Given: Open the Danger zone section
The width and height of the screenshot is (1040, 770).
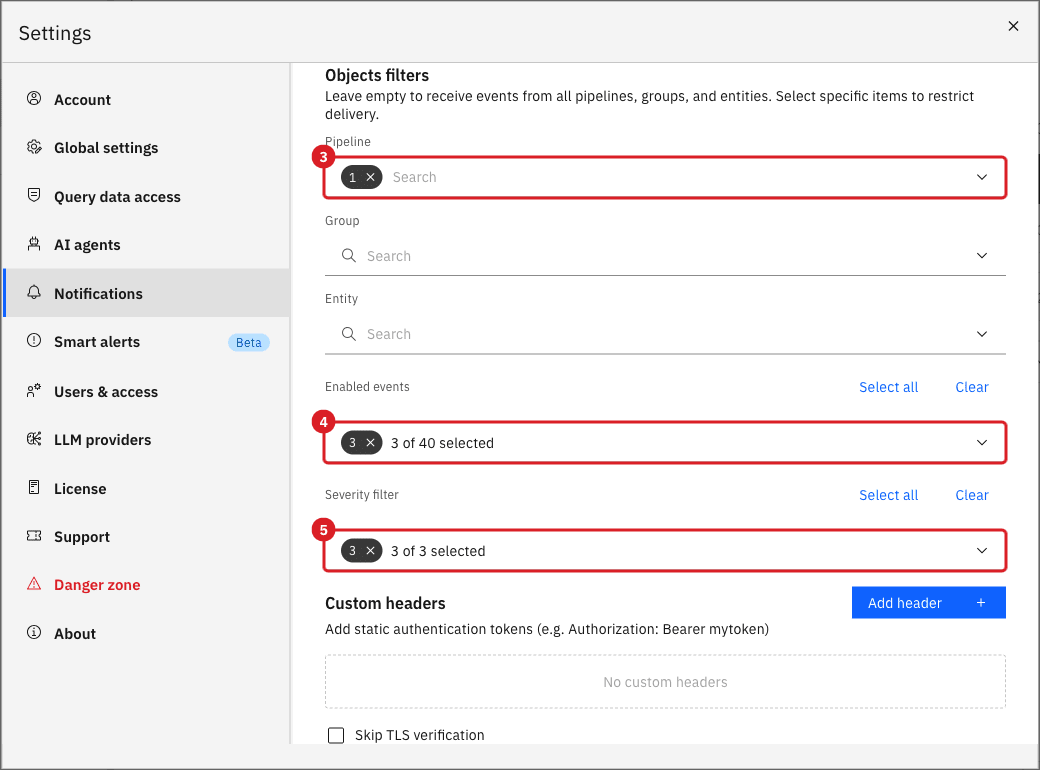Looking at the screenshot, I should coord(147,585).
